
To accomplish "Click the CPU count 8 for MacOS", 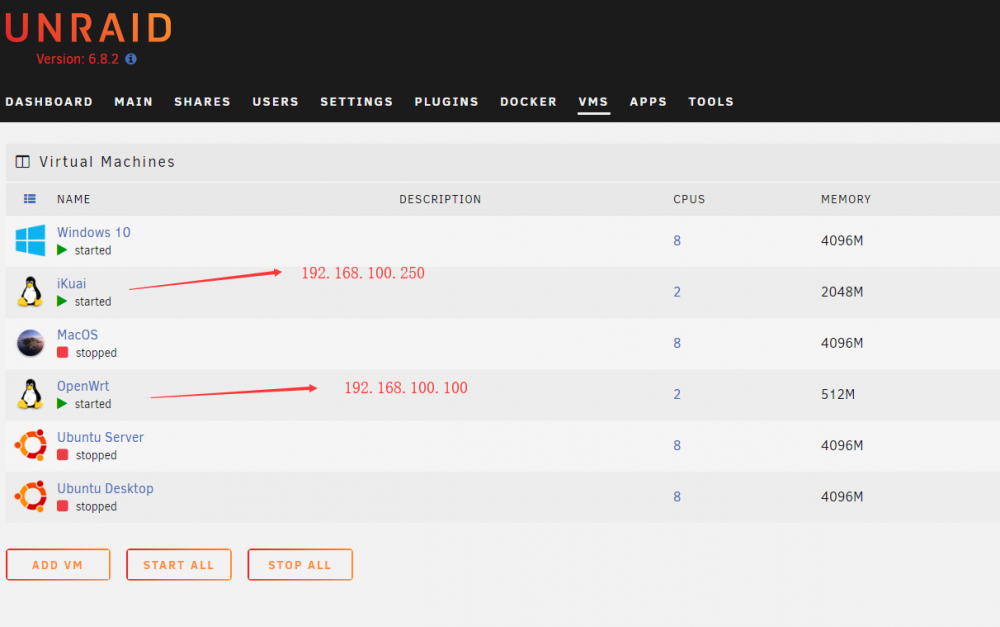I will coord(677,343).
